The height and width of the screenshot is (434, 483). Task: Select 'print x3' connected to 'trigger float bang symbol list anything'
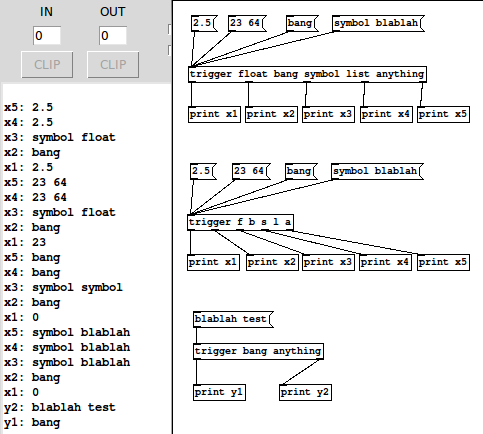click(x=328, y=114)
